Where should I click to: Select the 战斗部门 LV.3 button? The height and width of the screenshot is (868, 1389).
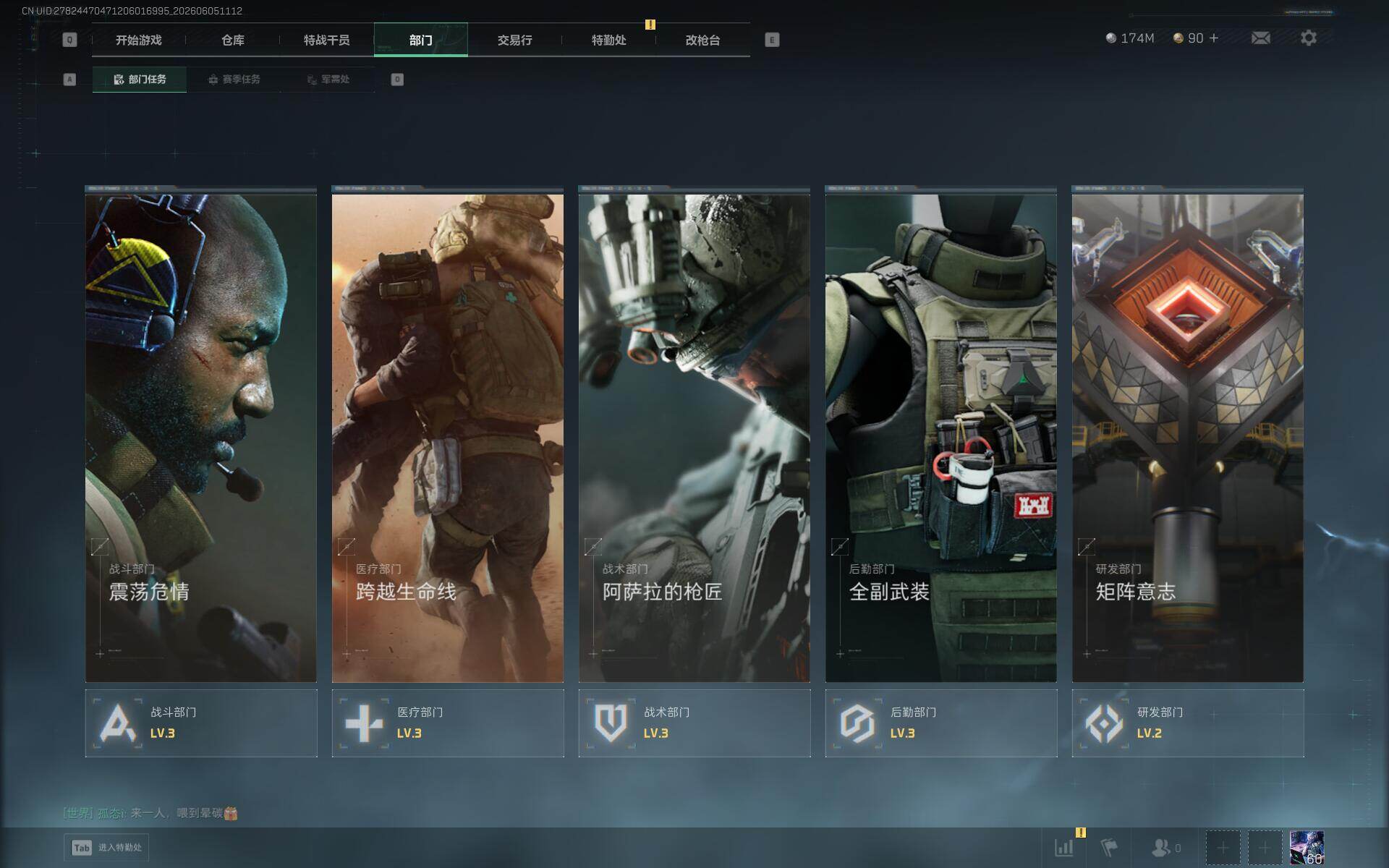(201, 723)
